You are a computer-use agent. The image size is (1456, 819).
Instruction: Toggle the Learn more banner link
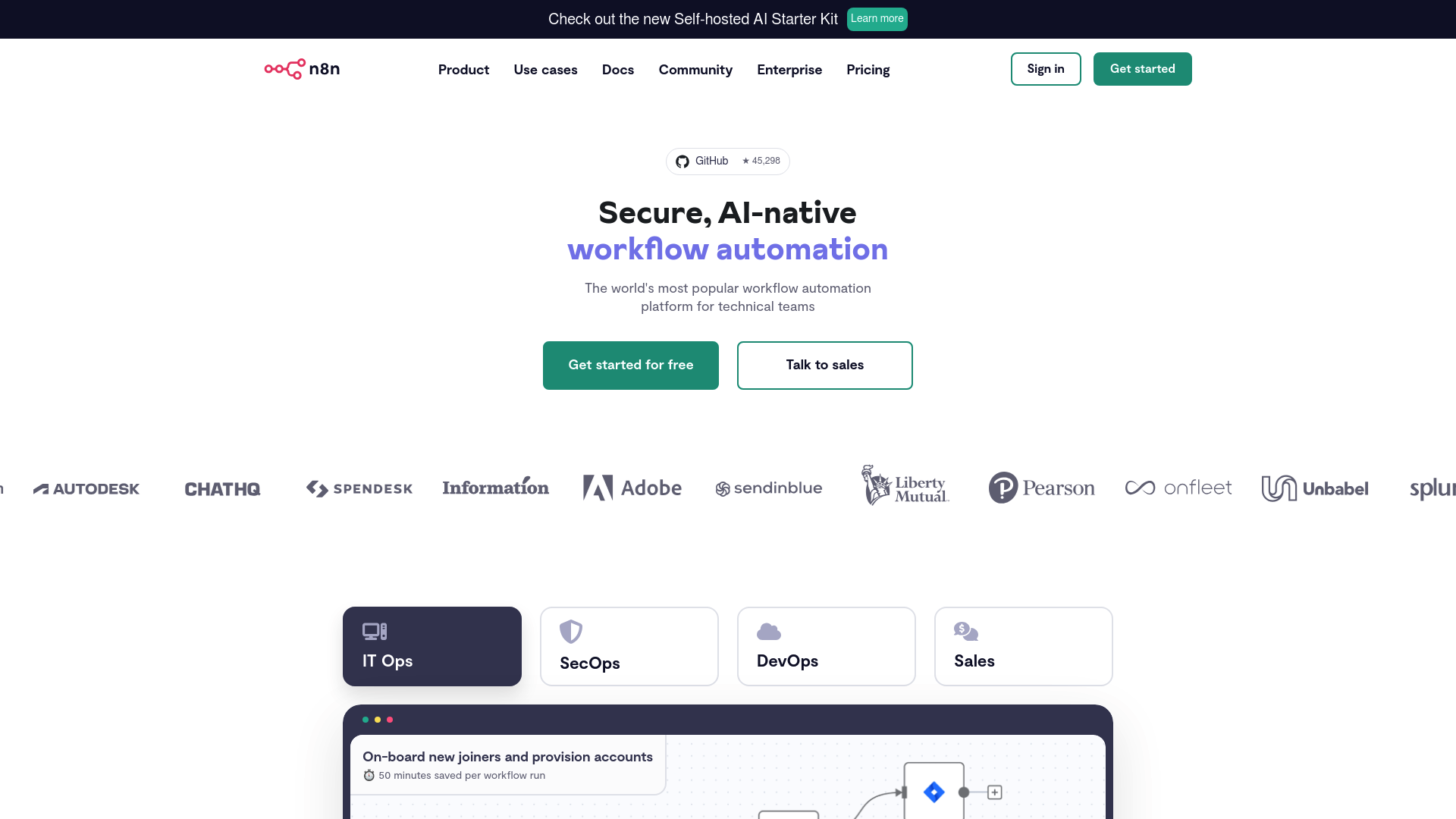coord(877,18)
